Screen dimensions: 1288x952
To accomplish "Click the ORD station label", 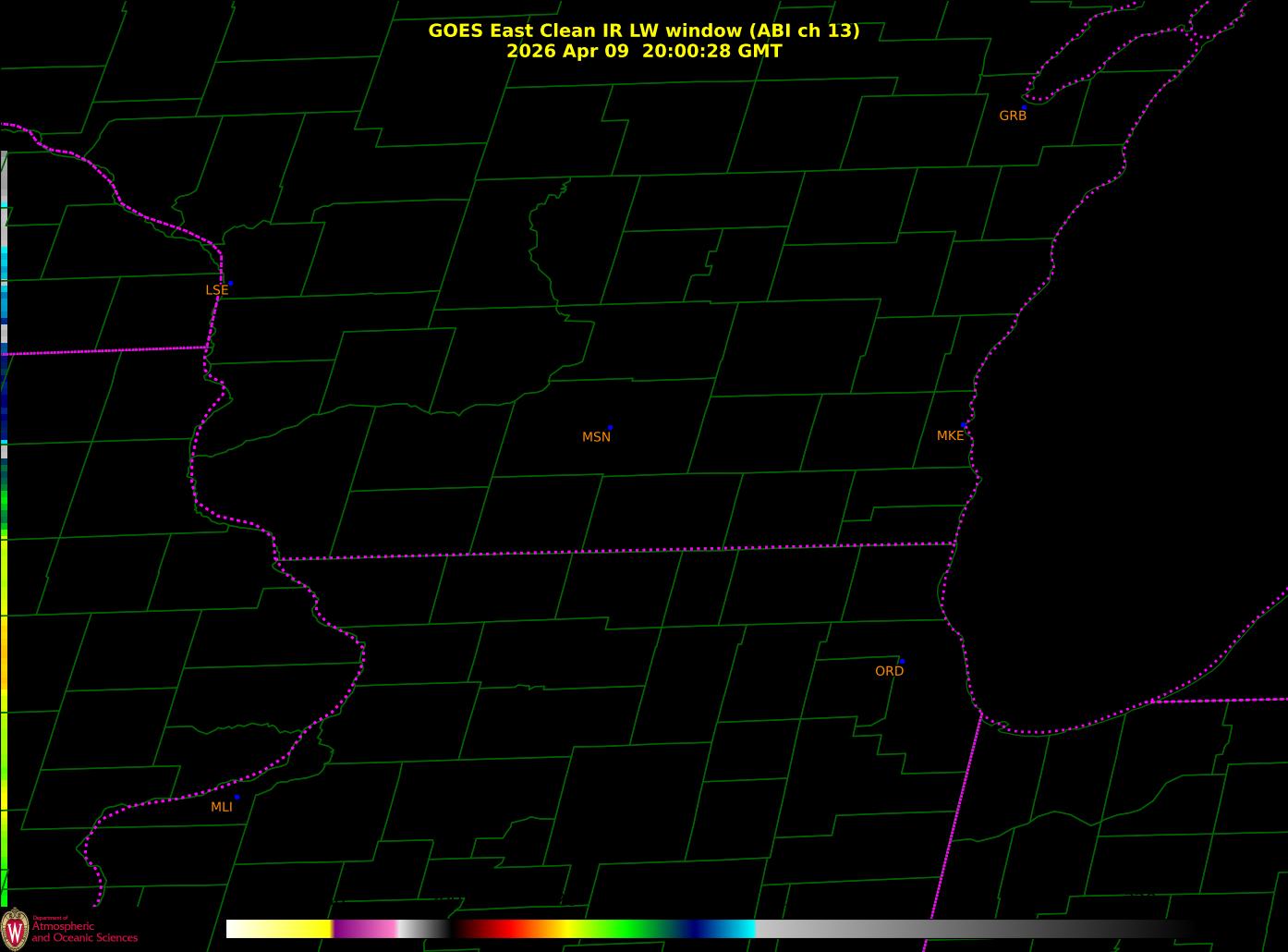I will pos(889,671).
